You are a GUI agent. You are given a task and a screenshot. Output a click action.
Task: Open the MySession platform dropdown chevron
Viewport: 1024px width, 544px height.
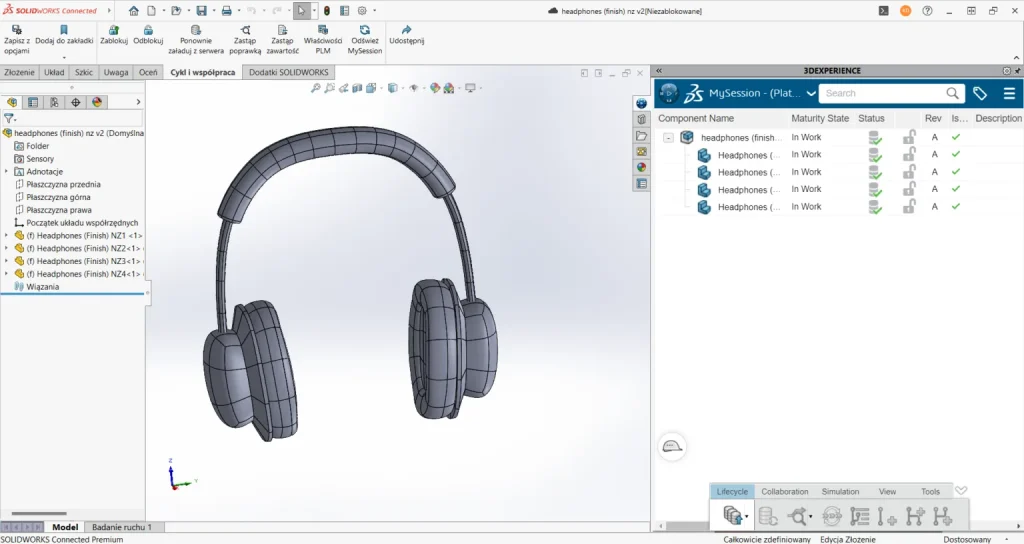pyautogui.click(x=811, y=93)
